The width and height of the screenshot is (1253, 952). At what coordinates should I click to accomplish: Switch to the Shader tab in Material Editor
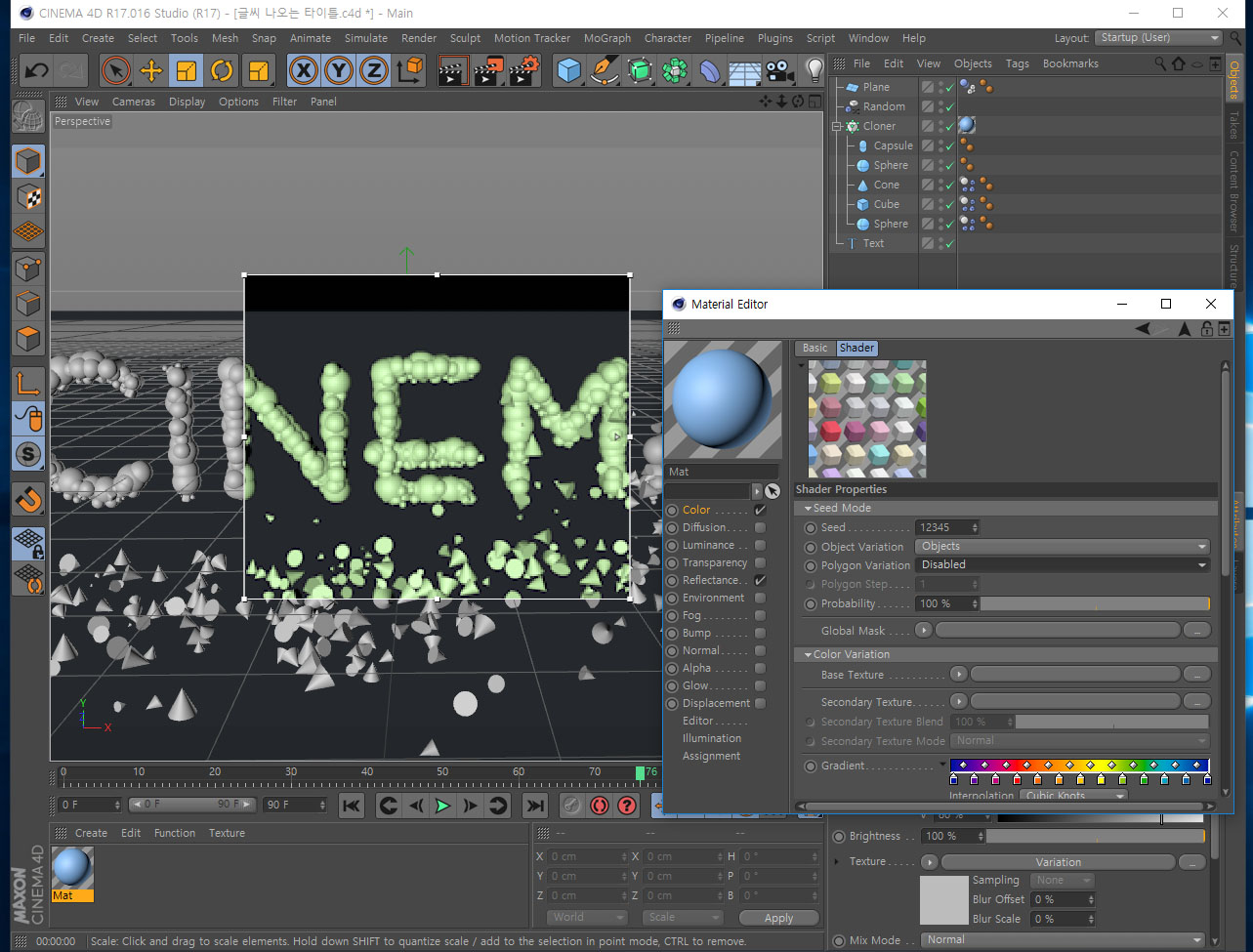[x=856, y=348]
